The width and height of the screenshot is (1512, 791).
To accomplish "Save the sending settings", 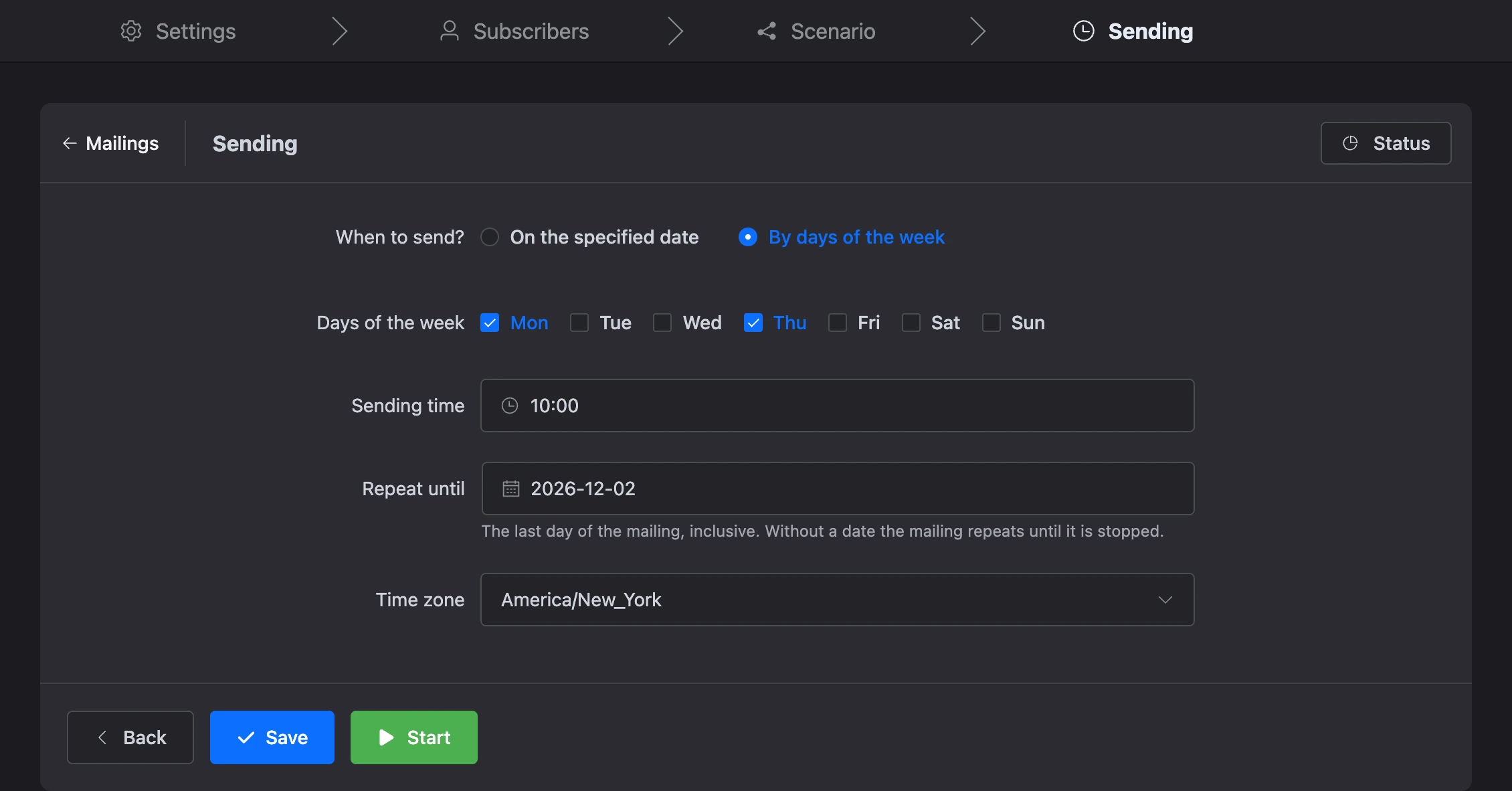I will click(x=272, y=737).
